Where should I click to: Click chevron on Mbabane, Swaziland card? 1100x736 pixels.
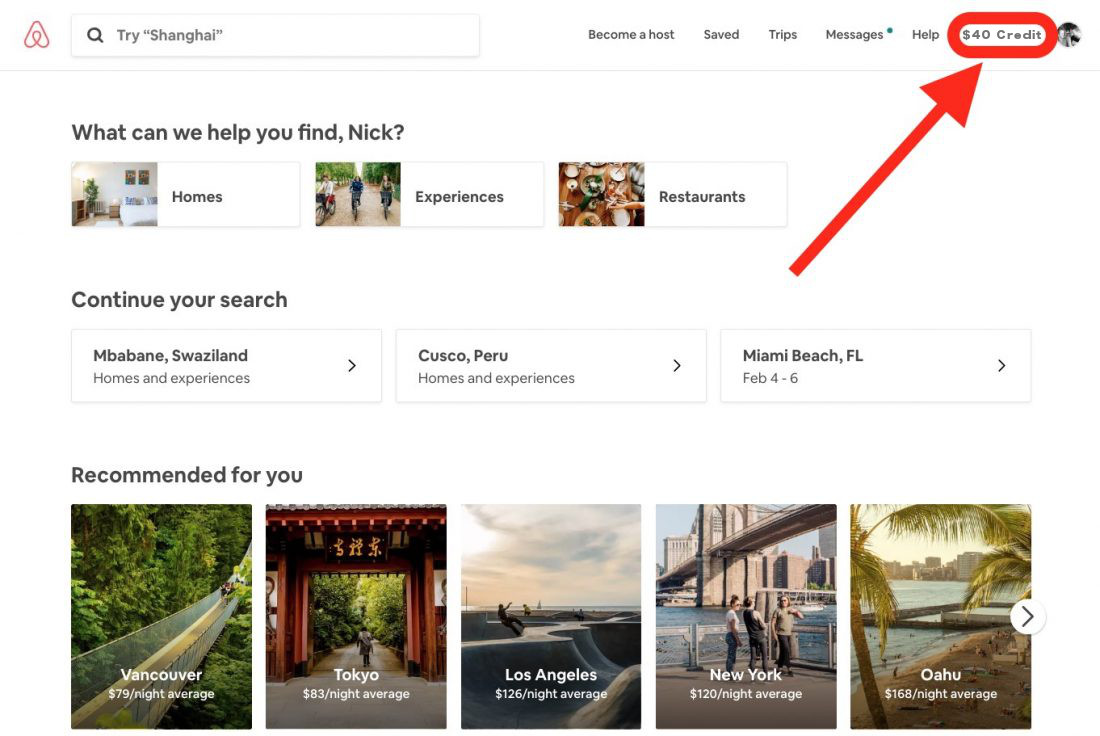coord(352,366)
